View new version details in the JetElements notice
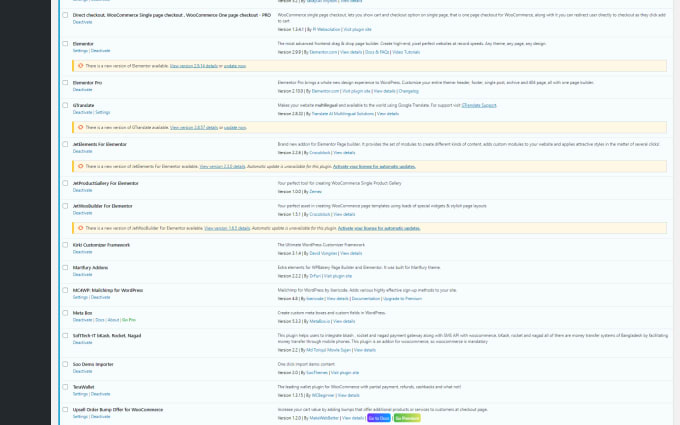Image resolution: width=680 pixels, height=425 pixels. click(x=222, y=167)
